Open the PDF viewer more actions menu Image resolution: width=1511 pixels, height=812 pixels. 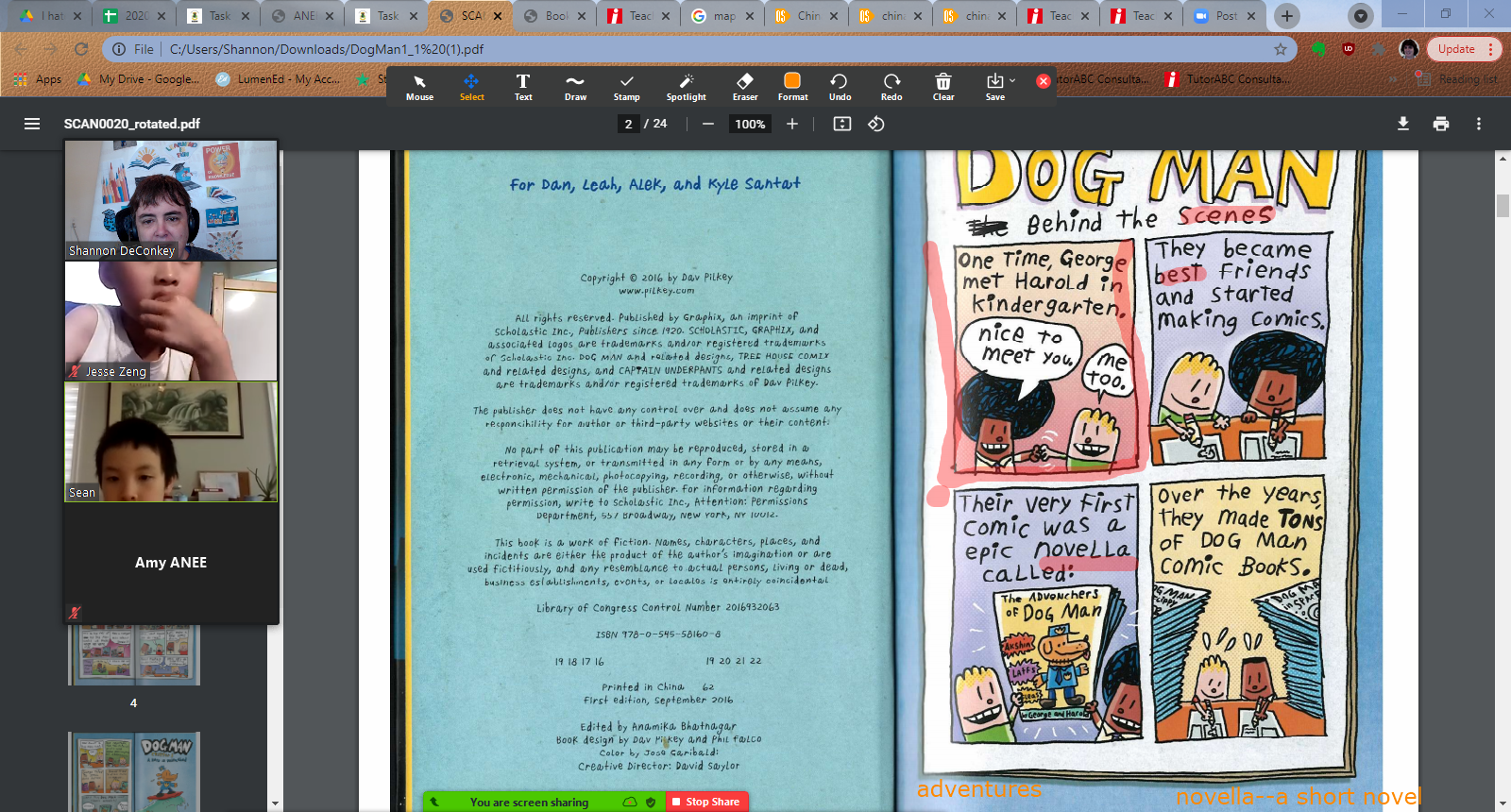click(x=1479, y=124)
